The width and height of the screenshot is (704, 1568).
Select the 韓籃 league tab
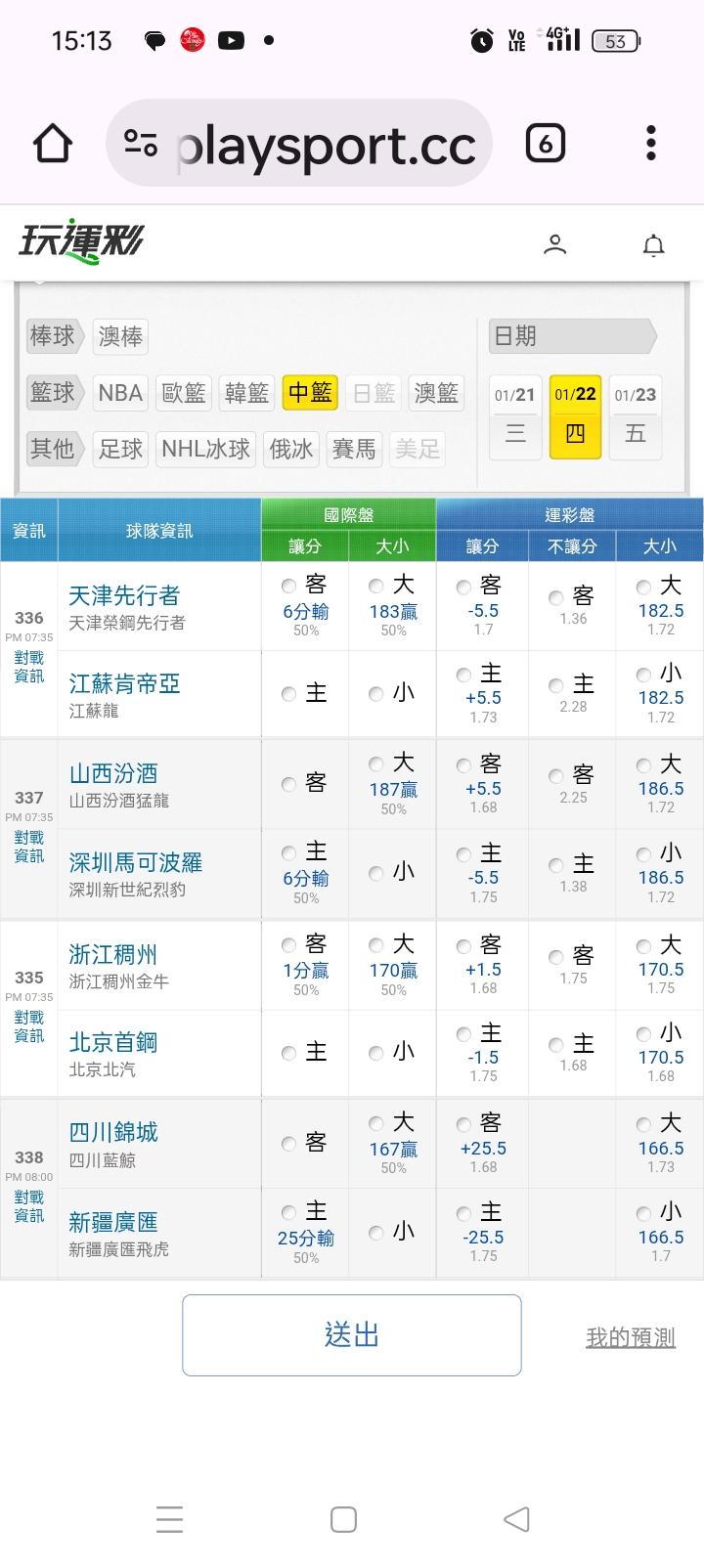[246, 393]
